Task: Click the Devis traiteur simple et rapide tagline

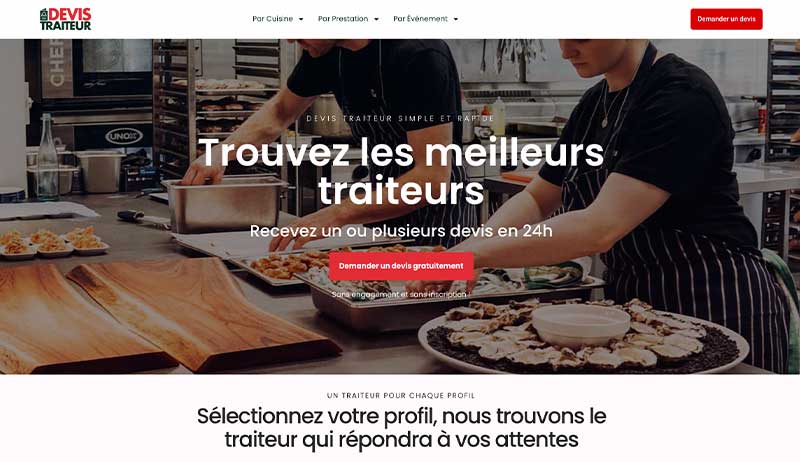Action: pos(401,118)
